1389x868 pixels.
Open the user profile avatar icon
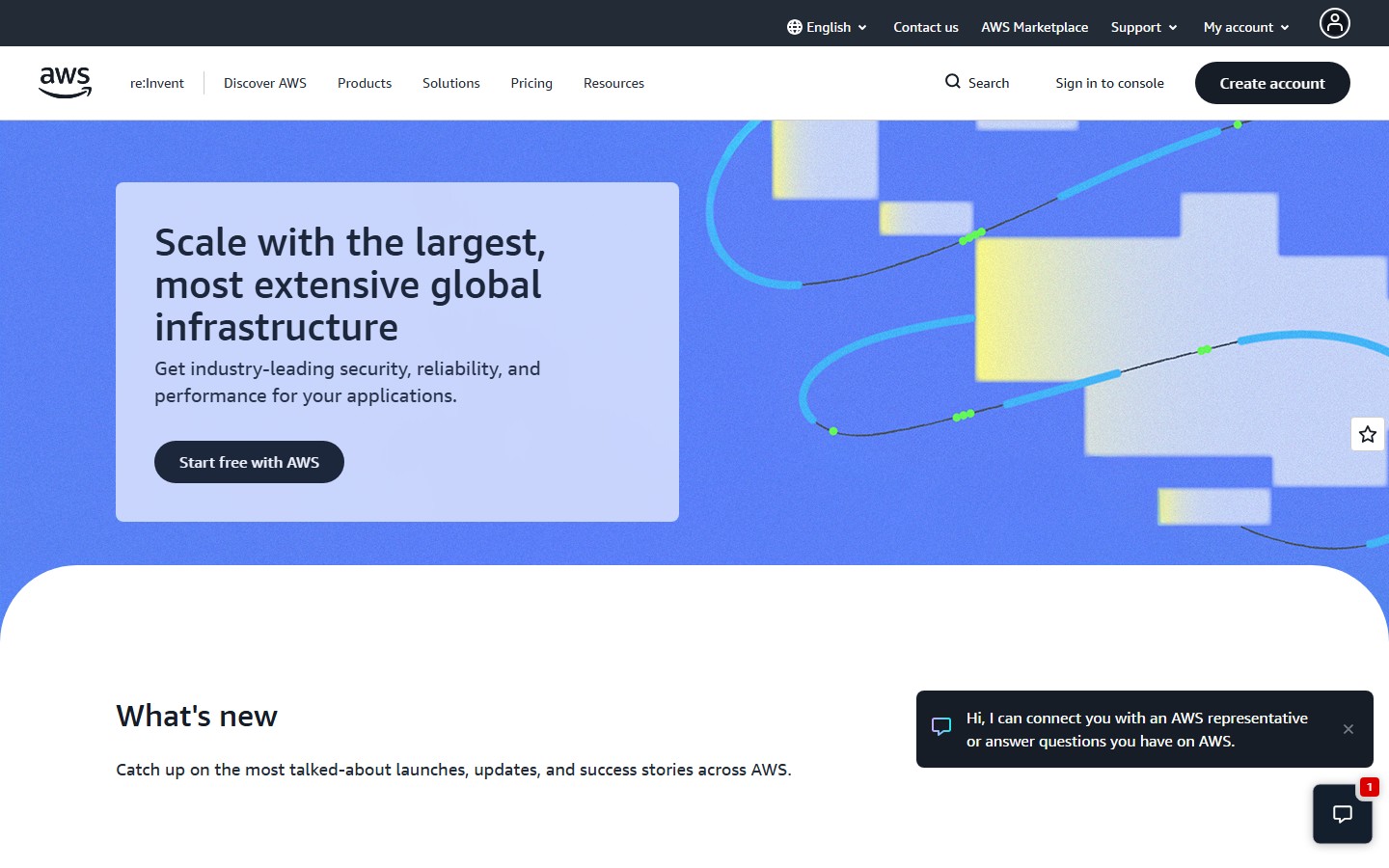[x=1335, y=23]
